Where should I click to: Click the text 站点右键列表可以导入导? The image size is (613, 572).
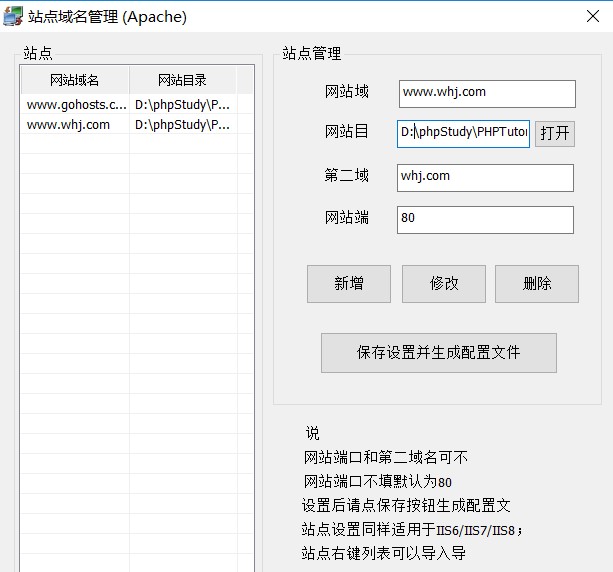pos(384,553)
